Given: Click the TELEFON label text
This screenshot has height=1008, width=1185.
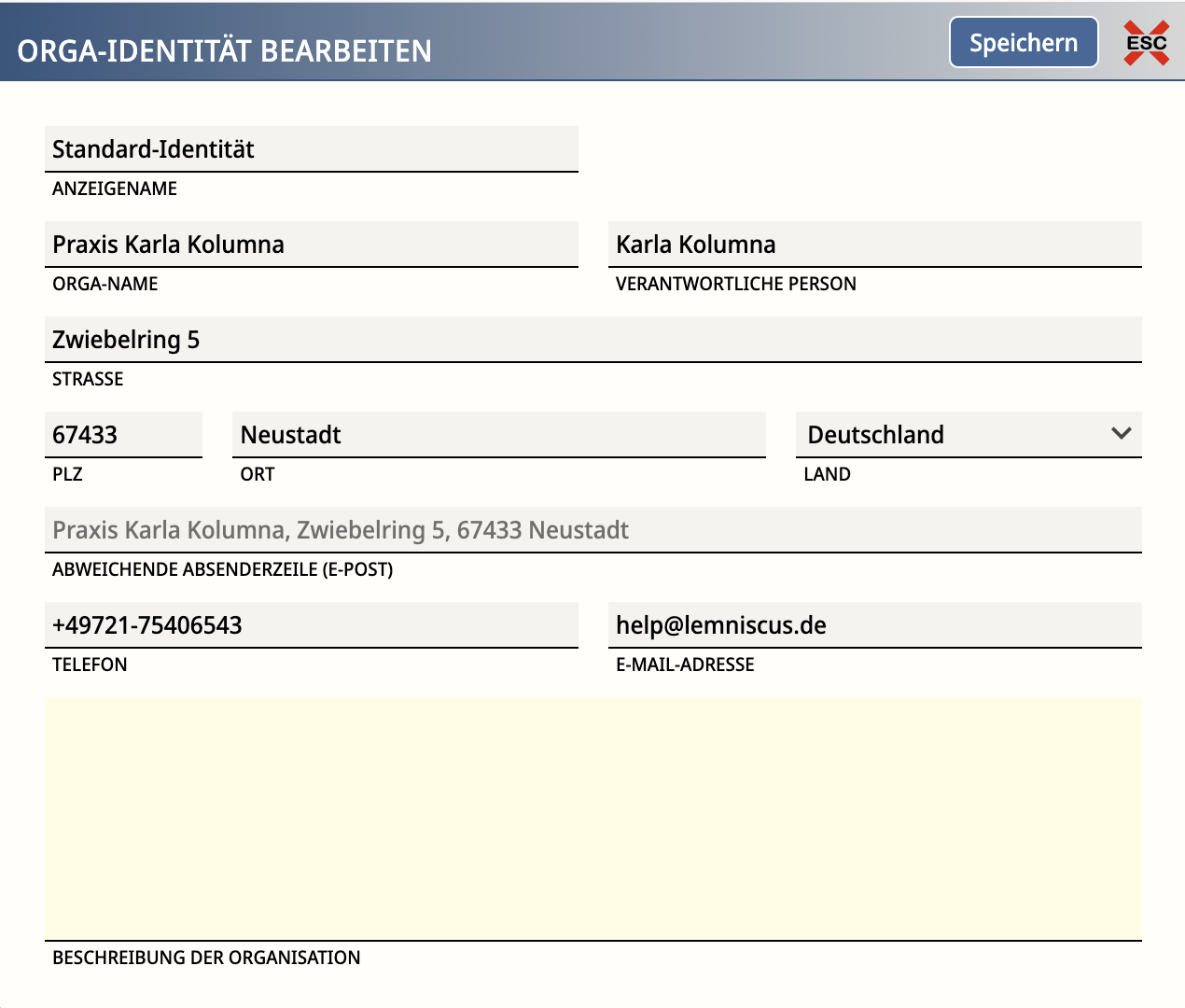Looking at the screenshot, I should [x=90, y=665].
